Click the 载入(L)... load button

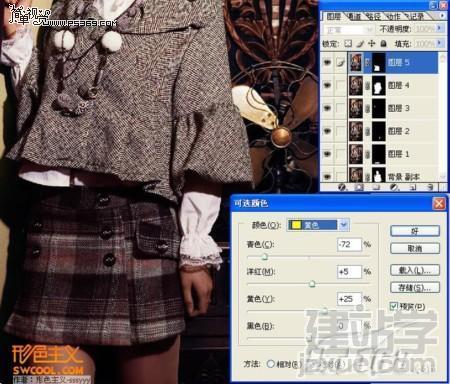(x=415, y=270)
